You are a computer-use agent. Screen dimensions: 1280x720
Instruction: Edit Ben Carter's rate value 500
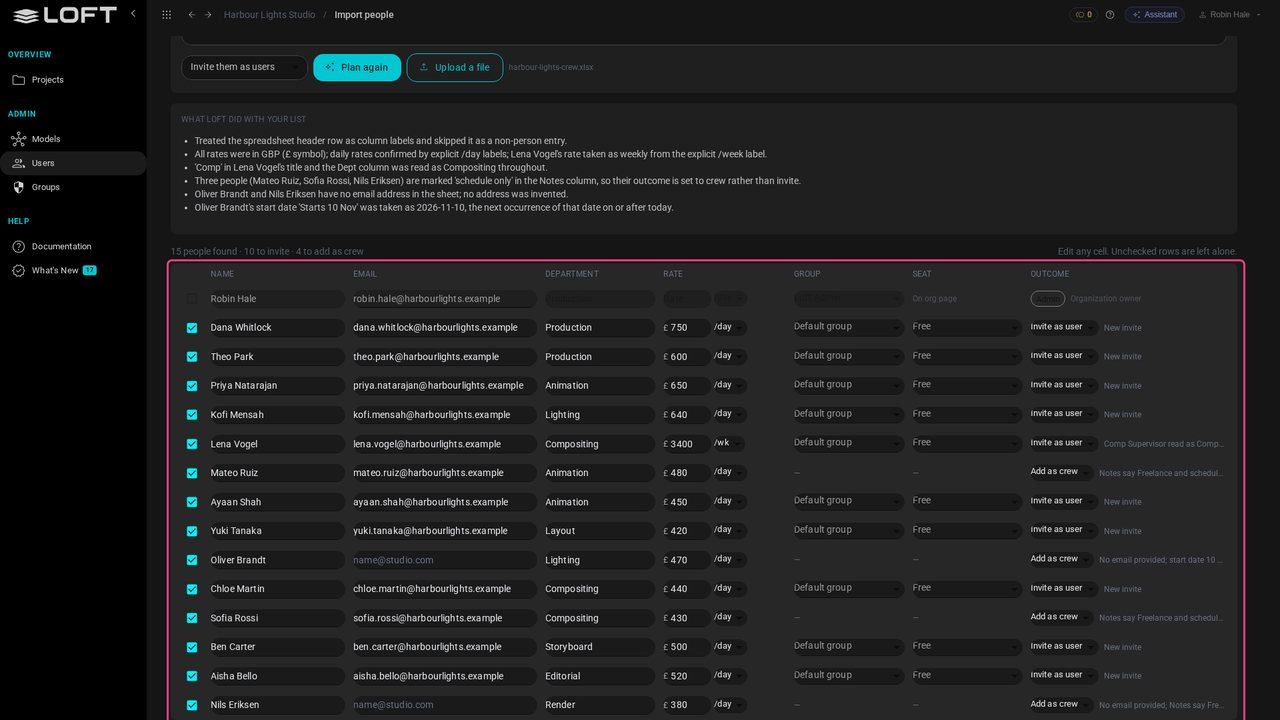[687, 647]
